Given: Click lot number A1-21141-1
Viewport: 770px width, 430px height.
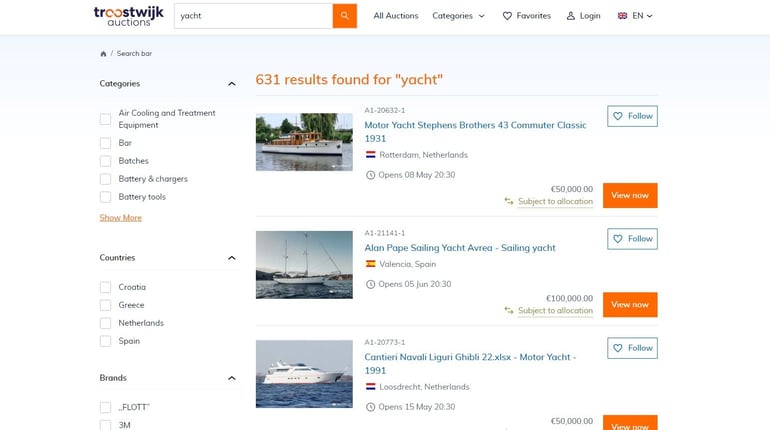Looking at the screenshot, I should click(385, 233).
